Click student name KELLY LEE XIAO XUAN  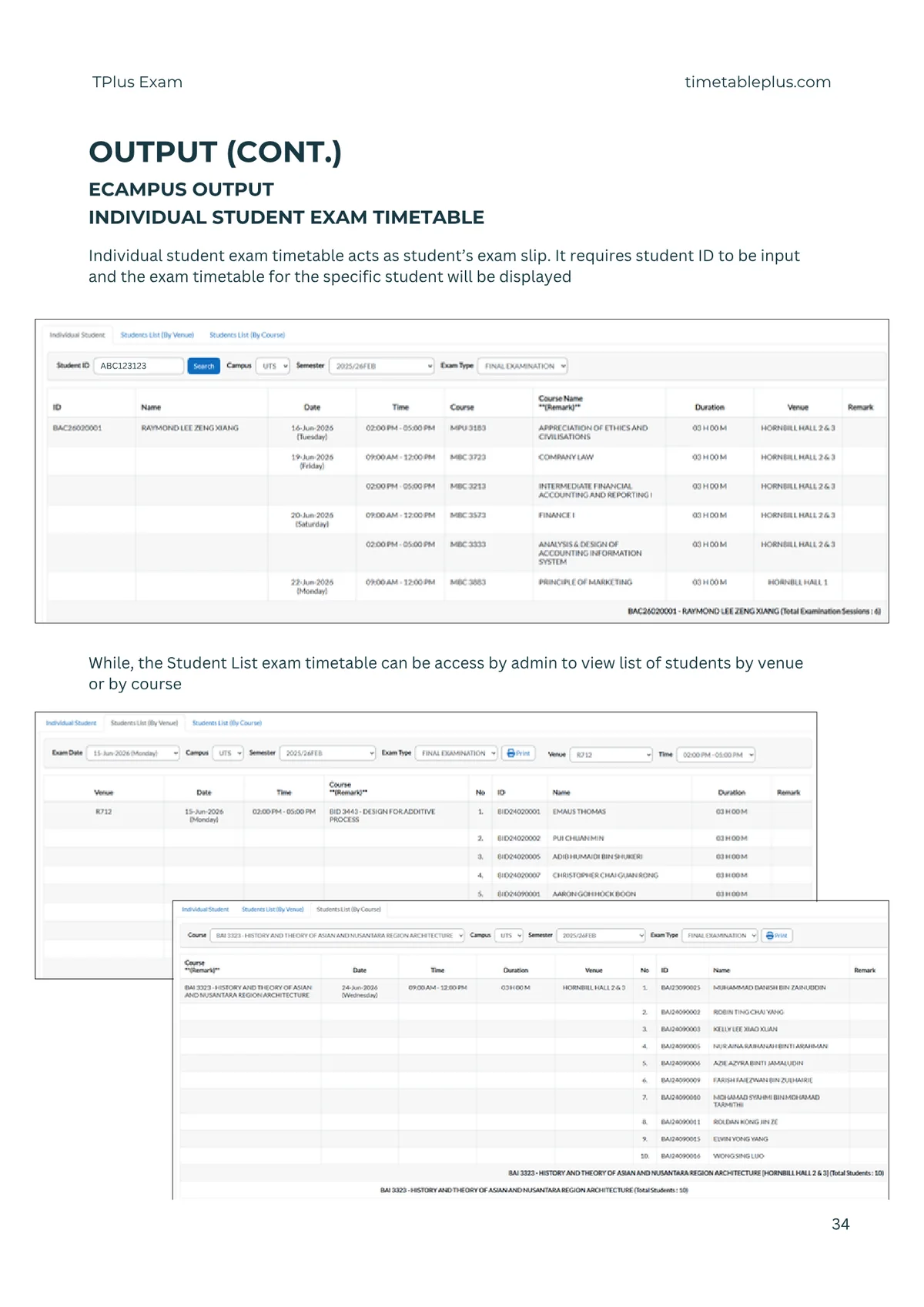745,1029
